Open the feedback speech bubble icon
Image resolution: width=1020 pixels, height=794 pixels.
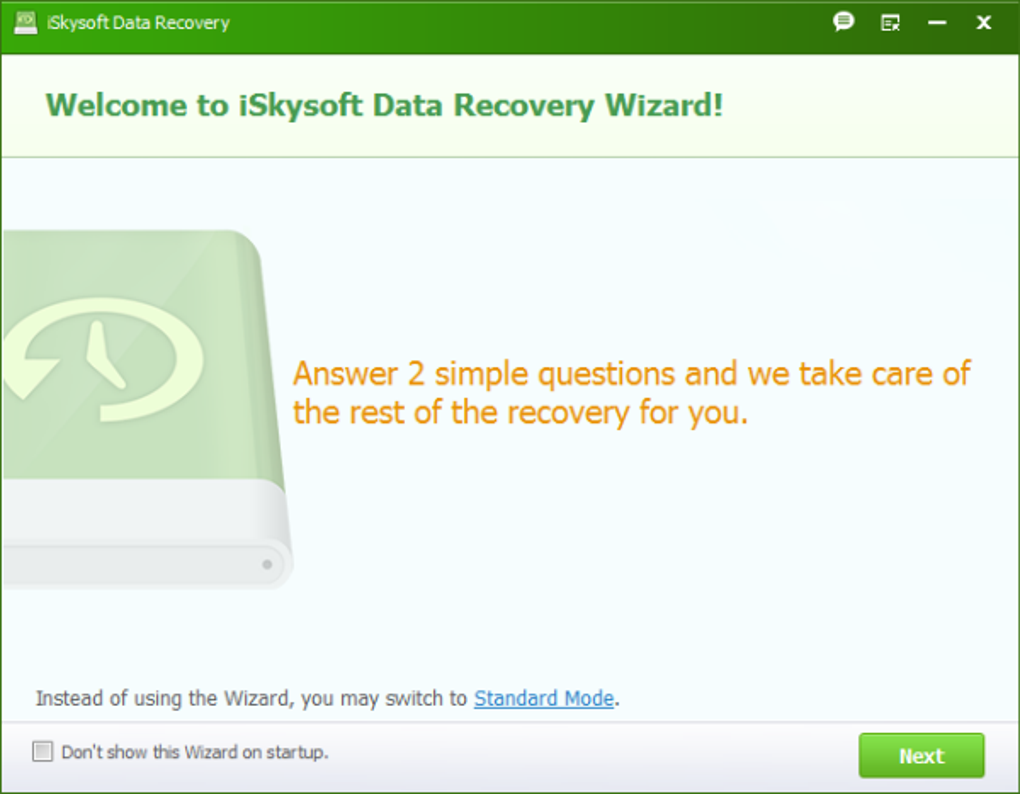[x=843, y=22]
